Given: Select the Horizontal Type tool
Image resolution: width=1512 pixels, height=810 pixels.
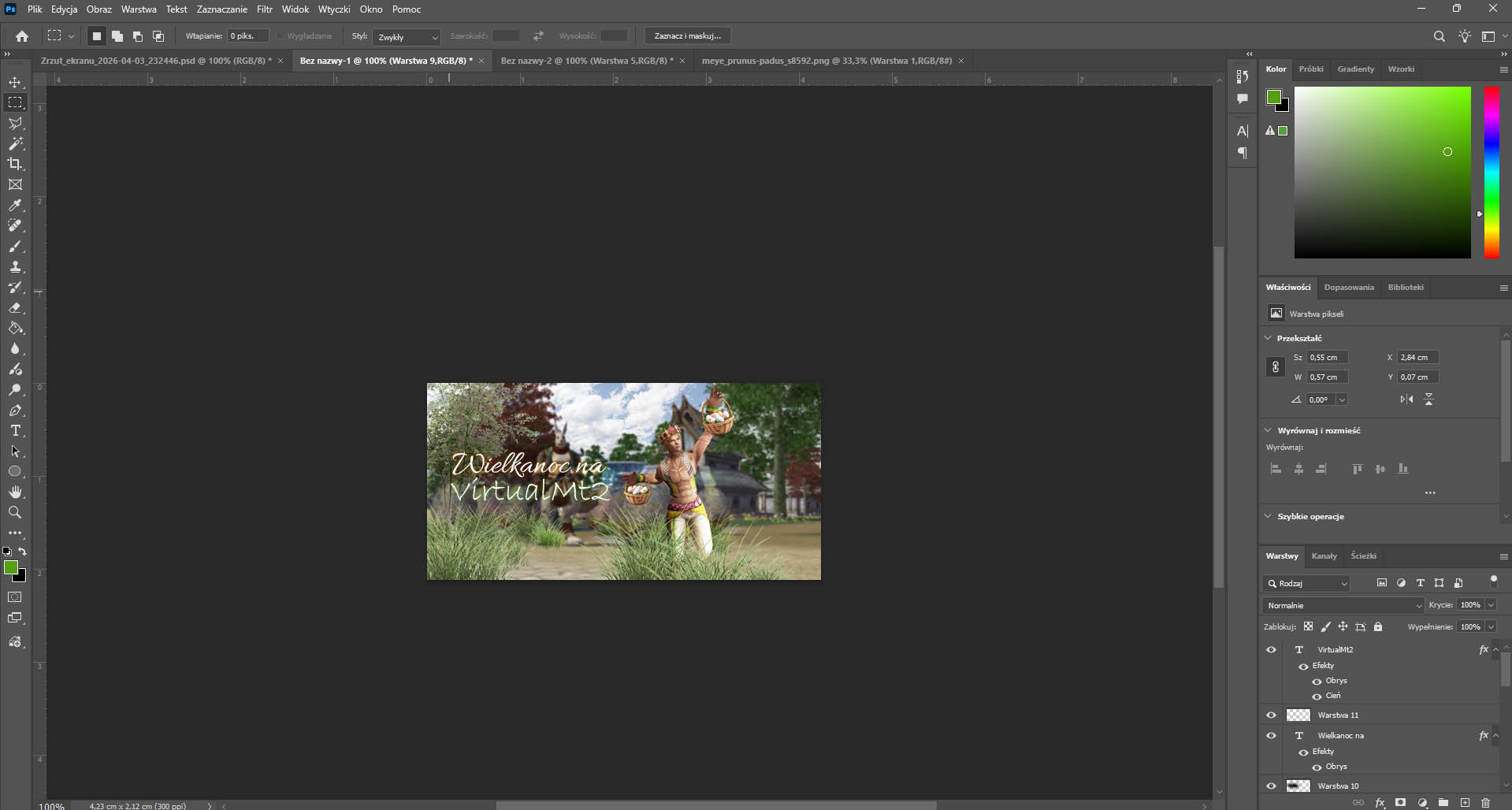Looking at the screenshot, I should [x=15, y=430].
